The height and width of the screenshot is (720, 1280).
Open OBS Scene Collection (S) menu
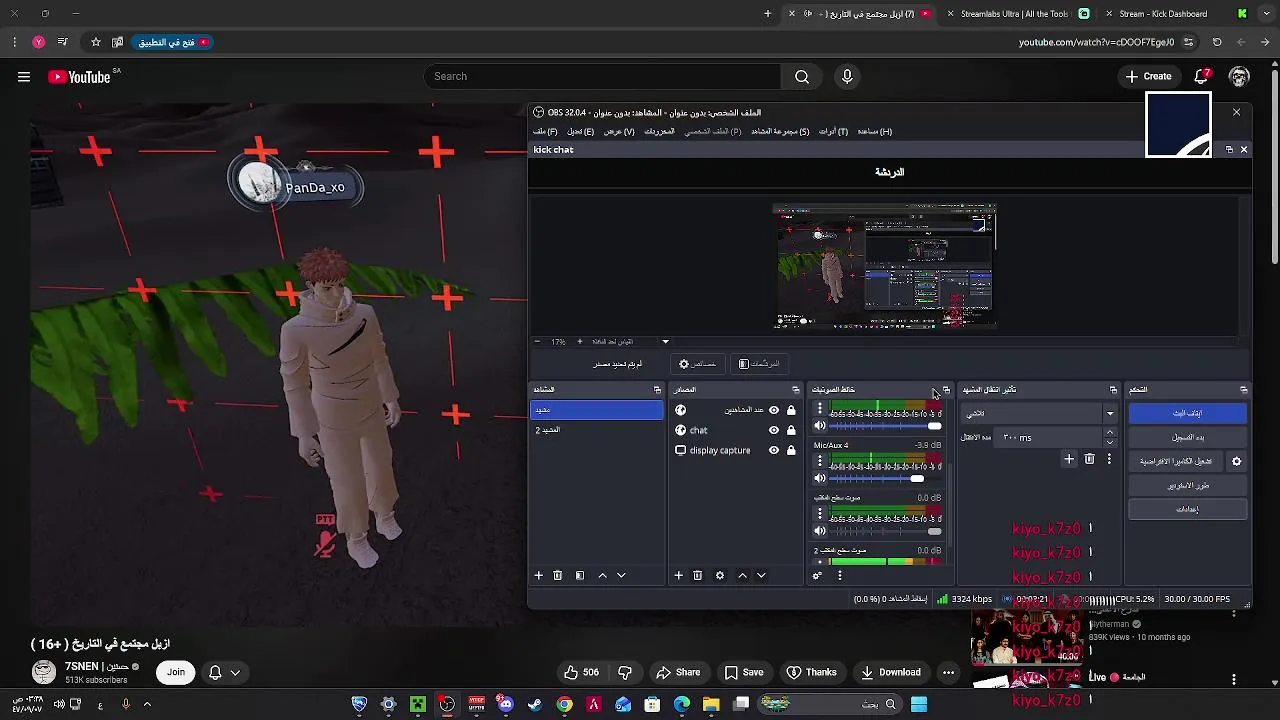780,132
